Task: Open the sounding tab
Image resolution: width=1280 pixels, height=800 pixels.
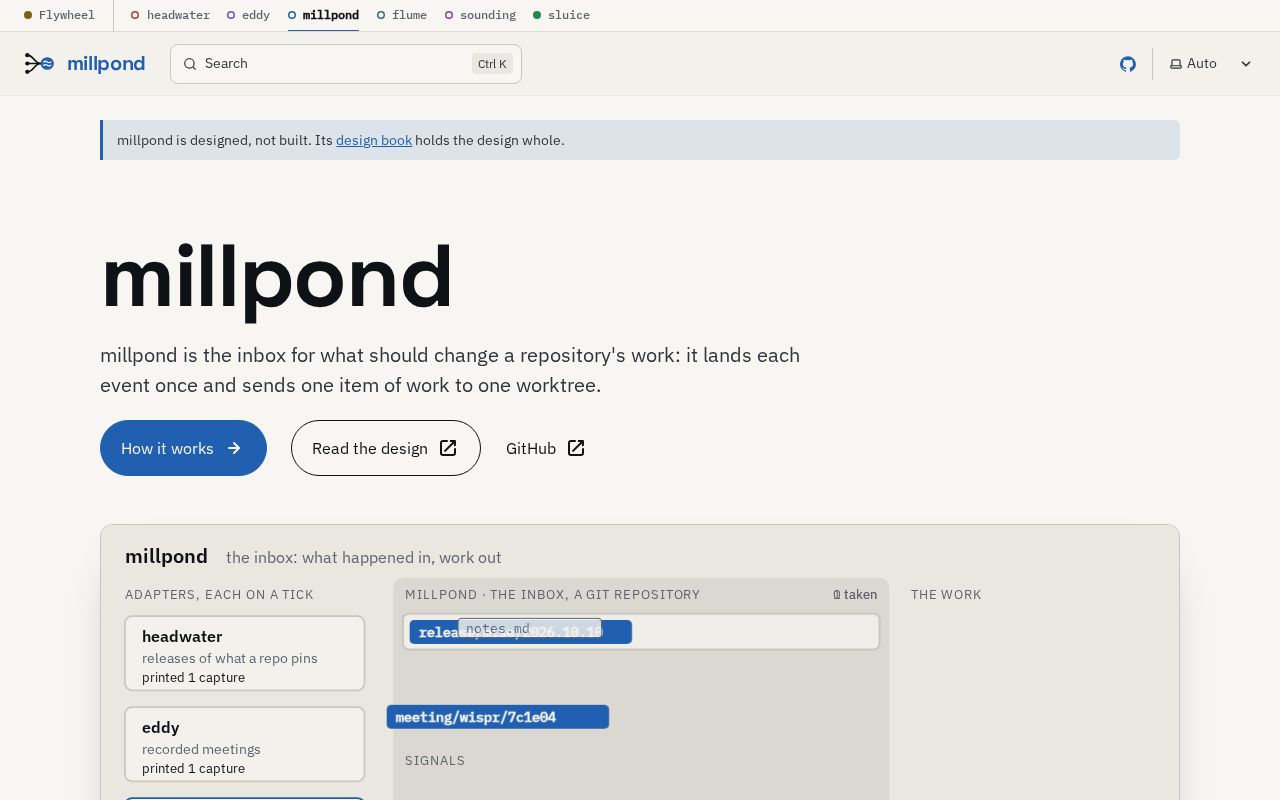Action: 480,15
